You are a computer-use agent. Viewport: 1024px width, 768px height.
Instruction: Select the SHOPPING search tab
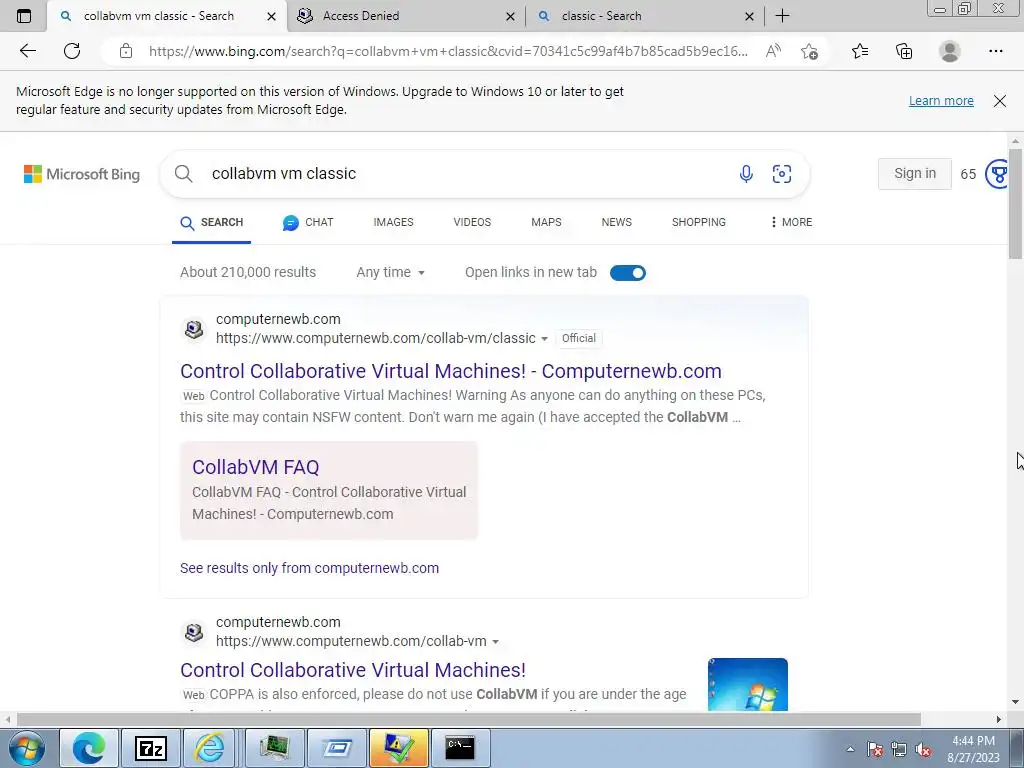(699, 222)
